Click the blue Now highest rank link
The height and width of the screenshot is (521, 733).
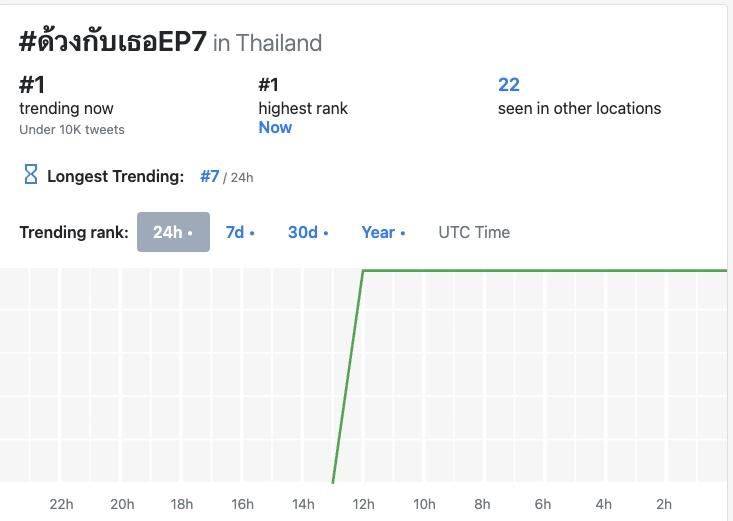275,127
